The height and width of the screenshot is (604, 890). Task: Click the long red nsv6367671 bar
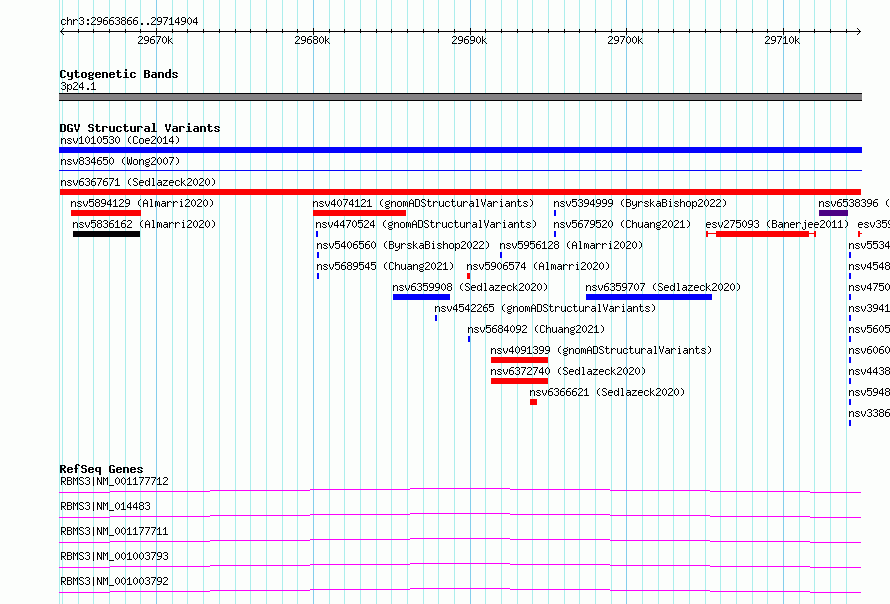[460, 192]
